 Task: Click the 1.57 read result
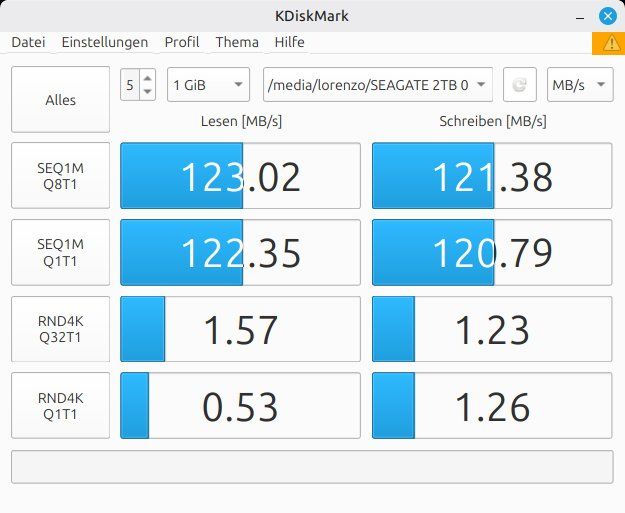(x=240, y=329)
